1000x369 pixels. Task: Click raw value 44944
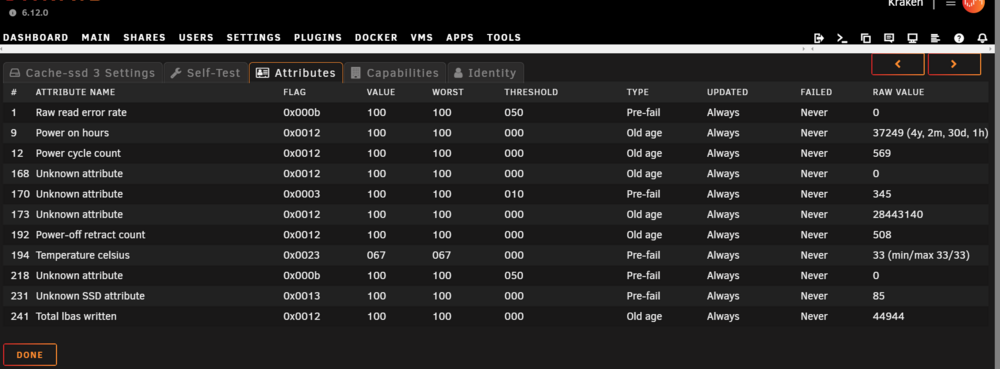[888, 316]
